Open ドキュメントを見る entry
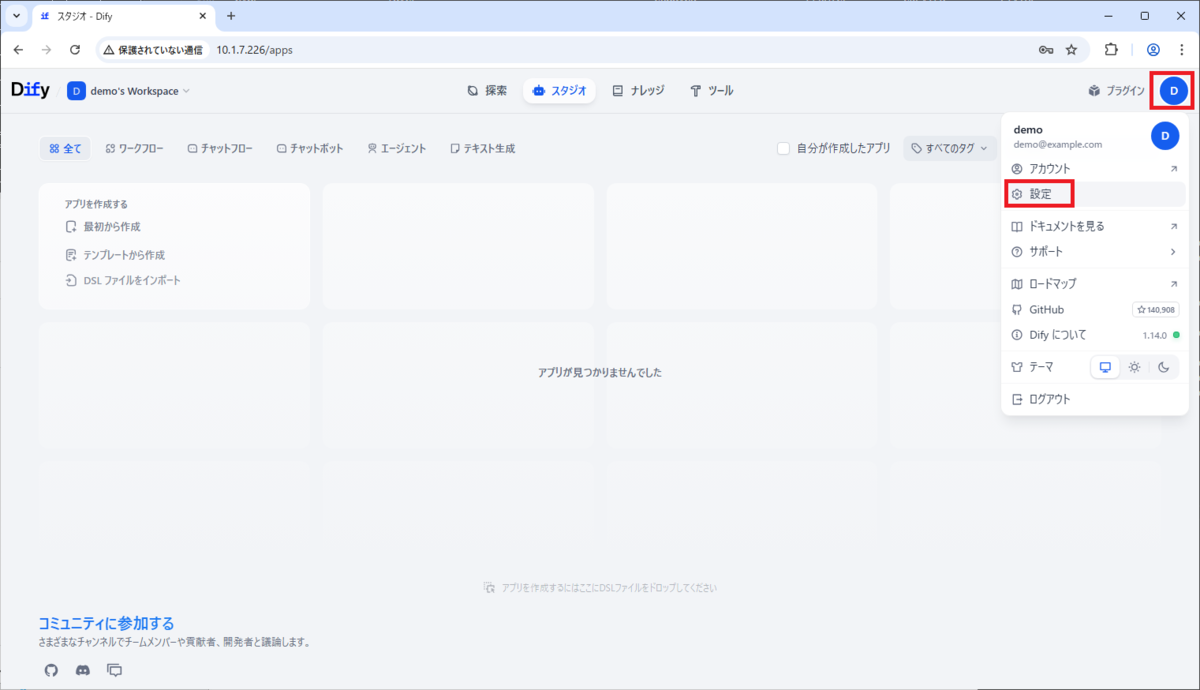Image resolution: width=1200 pixels, height=690 pixels. pyautogui.click(x=1094, y=226)
